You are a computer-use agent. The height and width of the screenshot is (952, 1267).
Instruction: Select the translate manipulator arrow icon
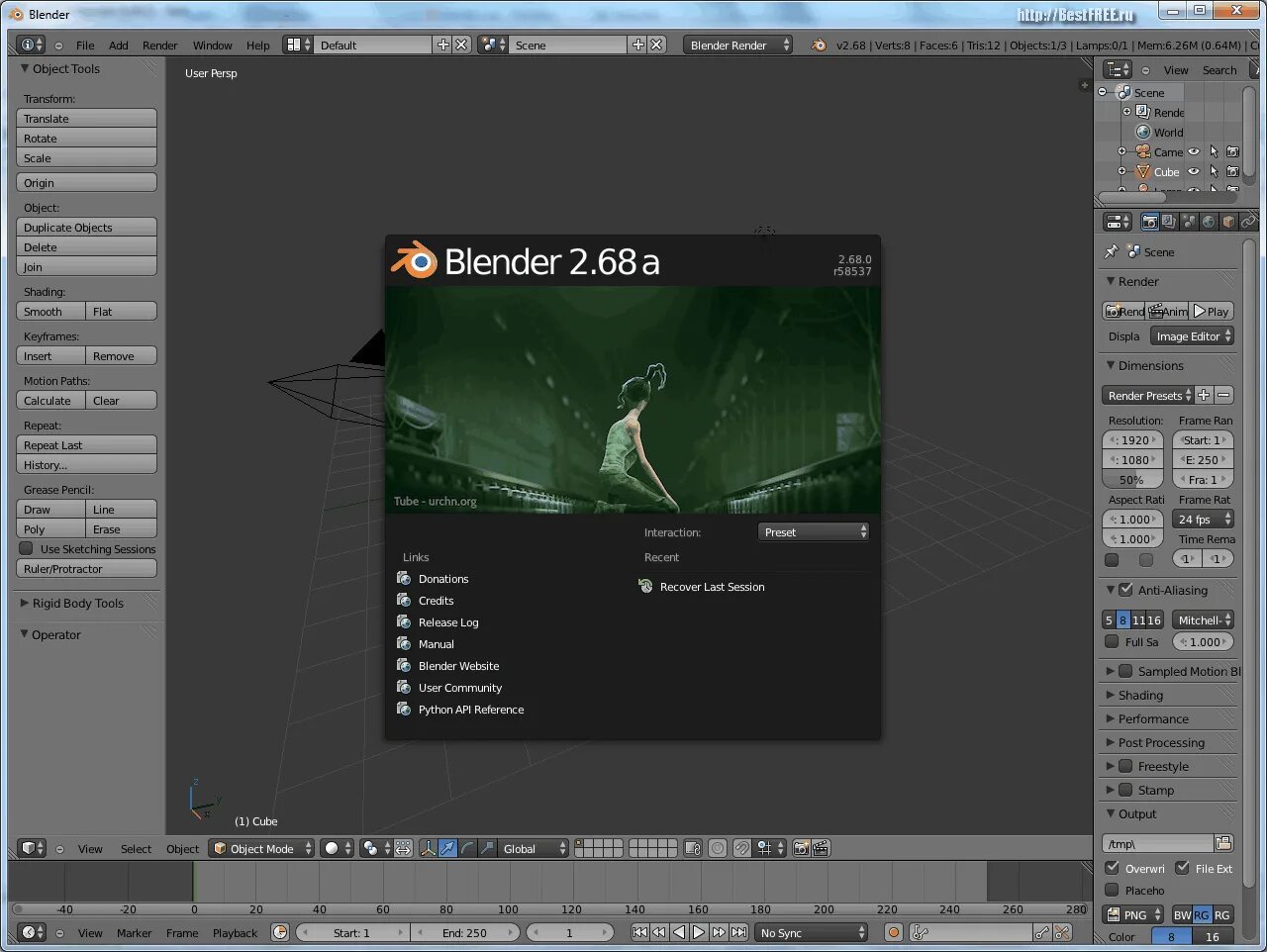tap(447, 848)
